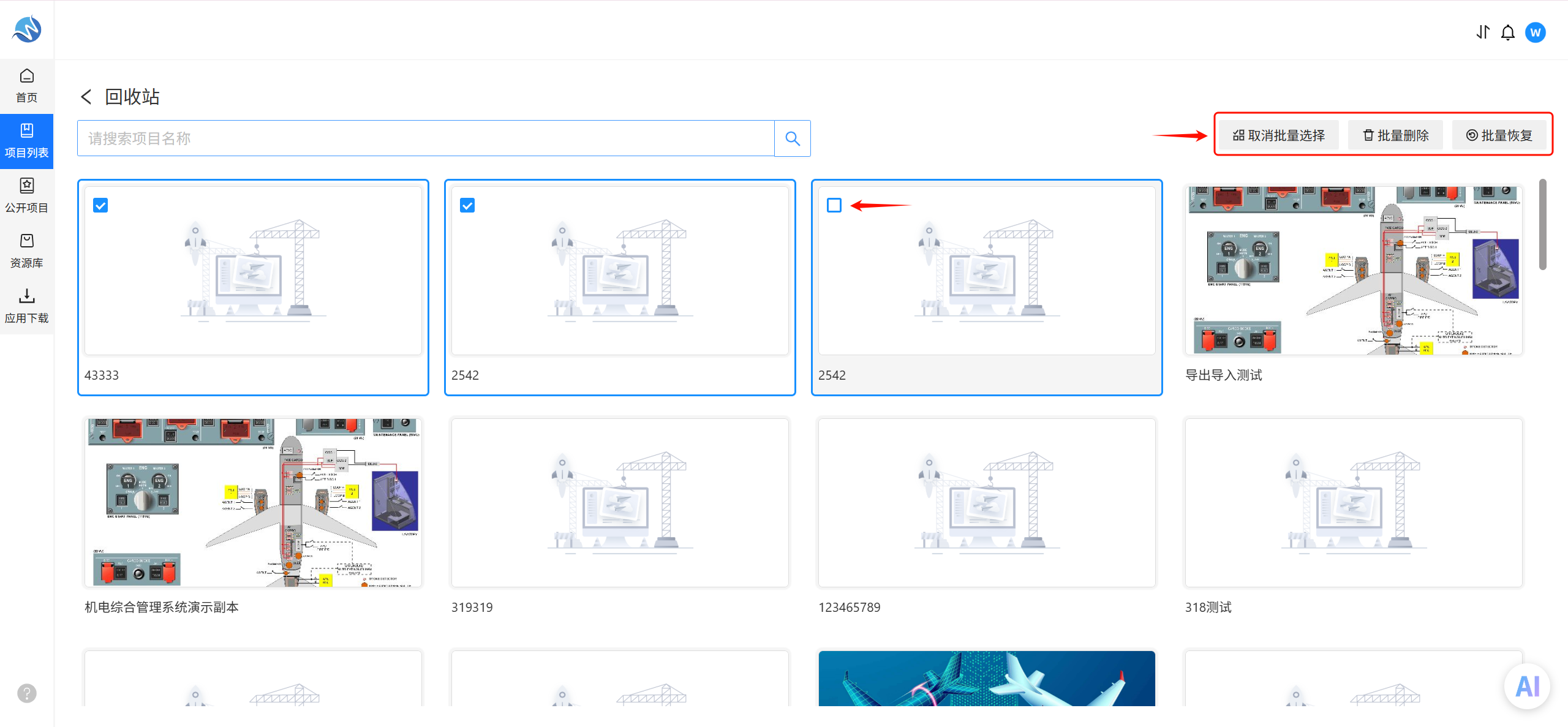Screen dimensions: 1568x727
Task: Click the 批量恢复 button
Action: pos(1499,135)
